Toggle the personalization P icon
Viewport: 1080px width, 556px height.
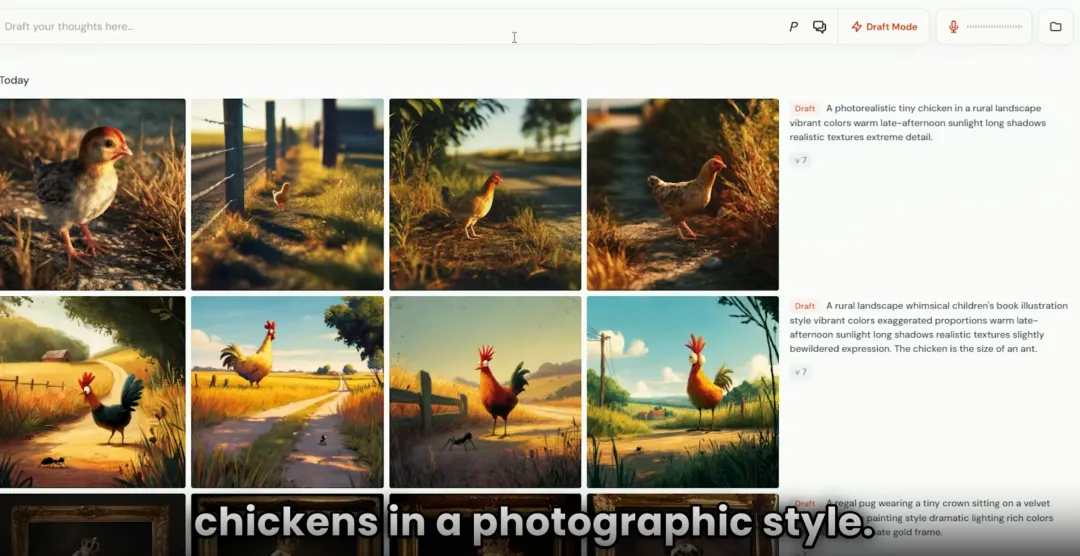(793, 27)
